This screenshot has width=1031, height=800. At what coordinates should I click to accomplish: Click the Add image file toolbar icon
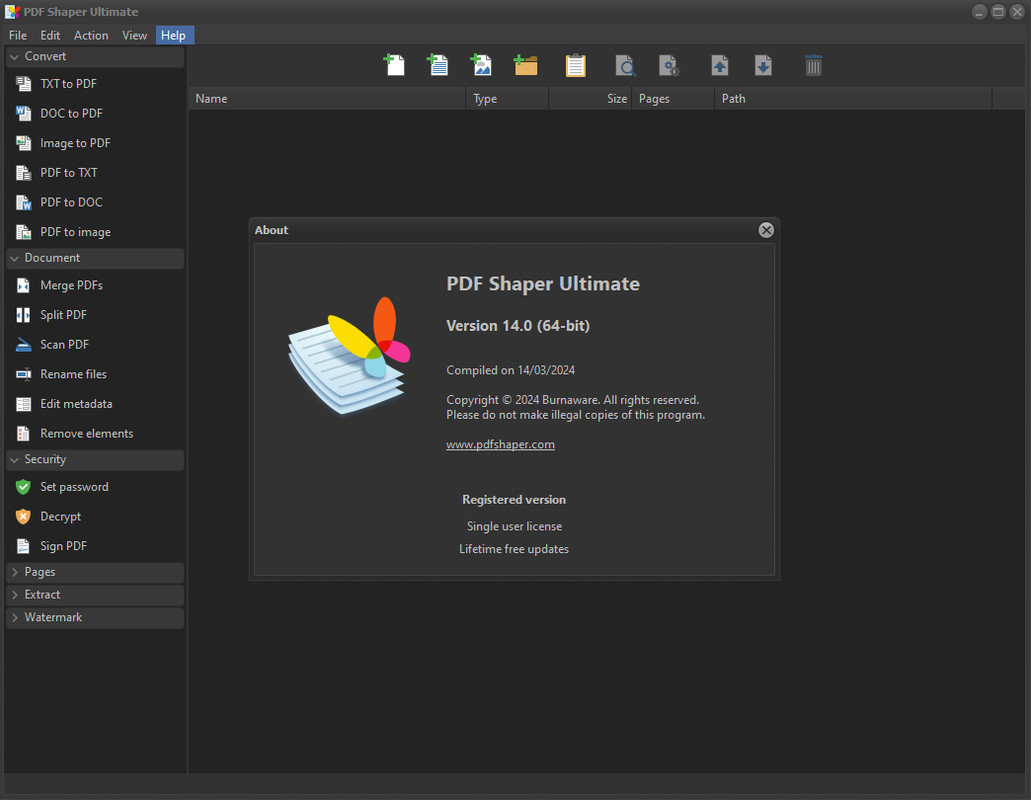point(481,65)
